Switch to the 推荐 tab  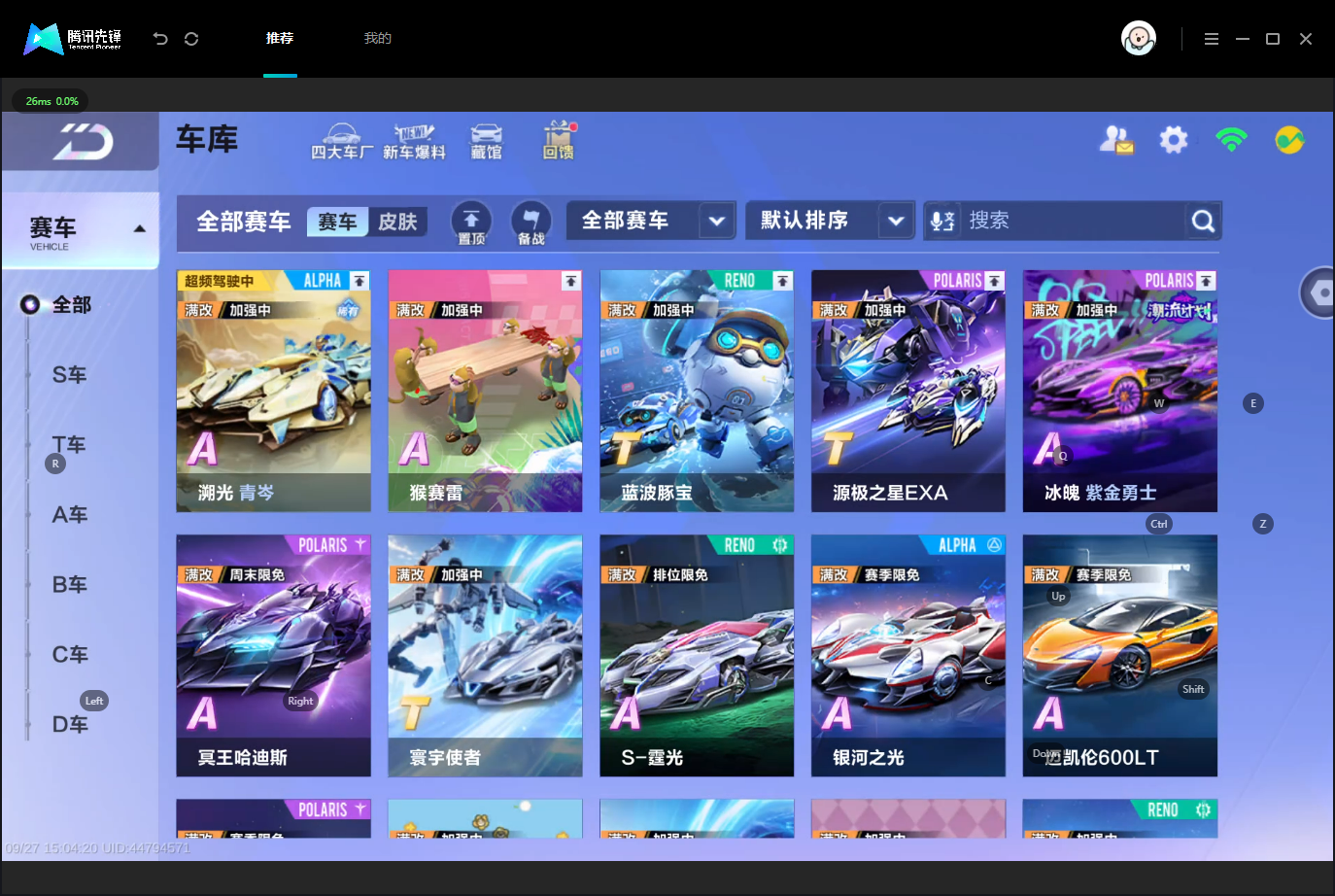280,39
